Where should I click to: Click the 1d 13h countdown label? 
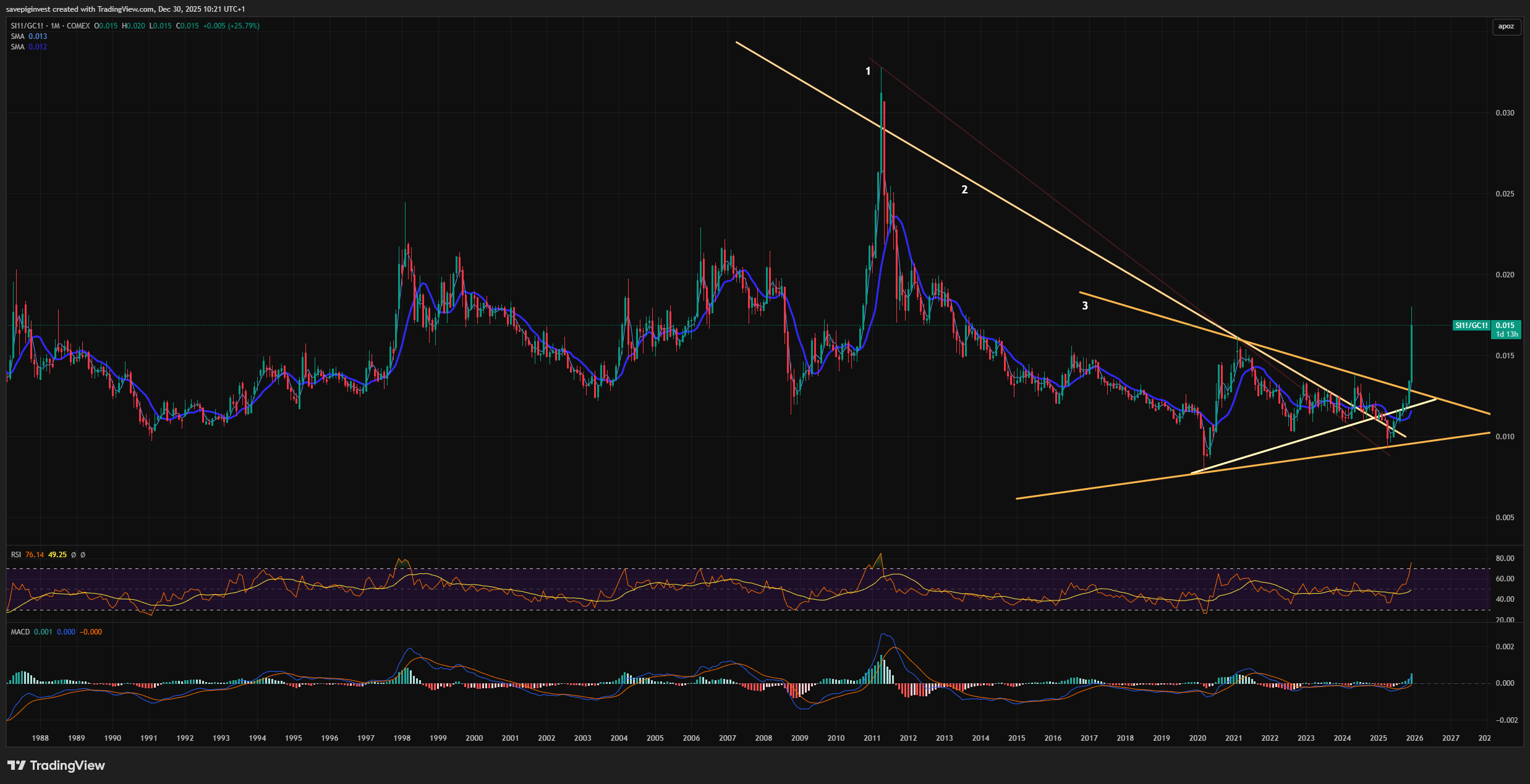click(1506, 334)
